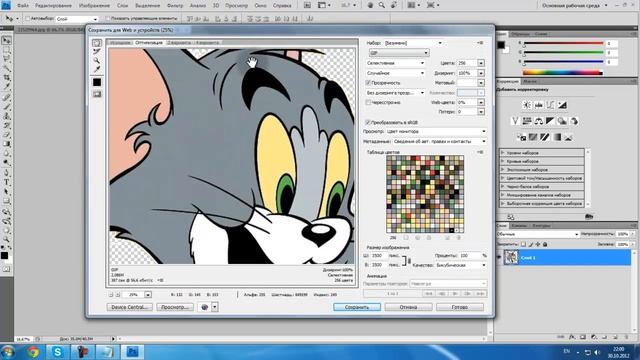Screen dimensions: 640x360
Task: Select the Slice Select tool in the dialog
Action: (x=97, y=51)
